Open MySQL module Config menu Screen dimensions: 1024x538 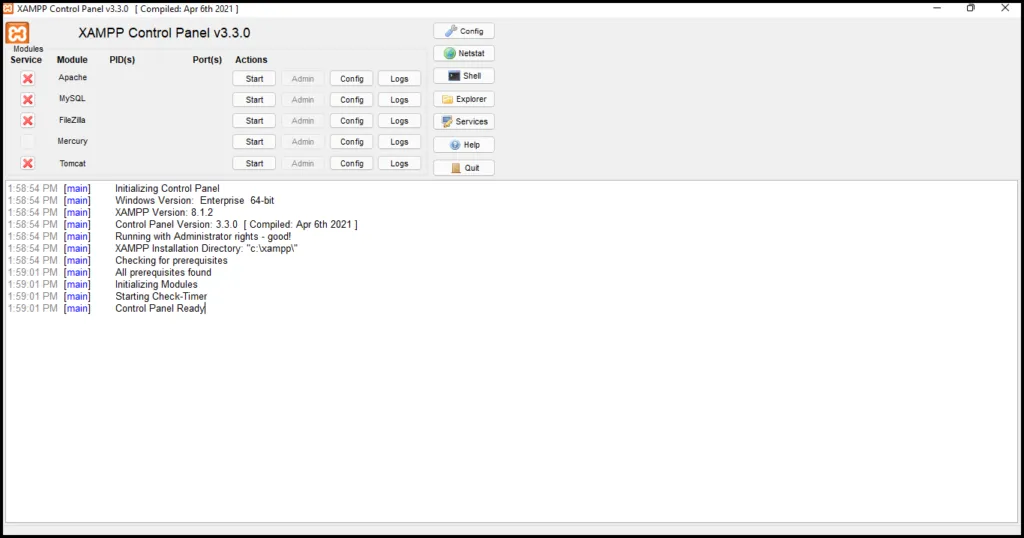[351, 99]
